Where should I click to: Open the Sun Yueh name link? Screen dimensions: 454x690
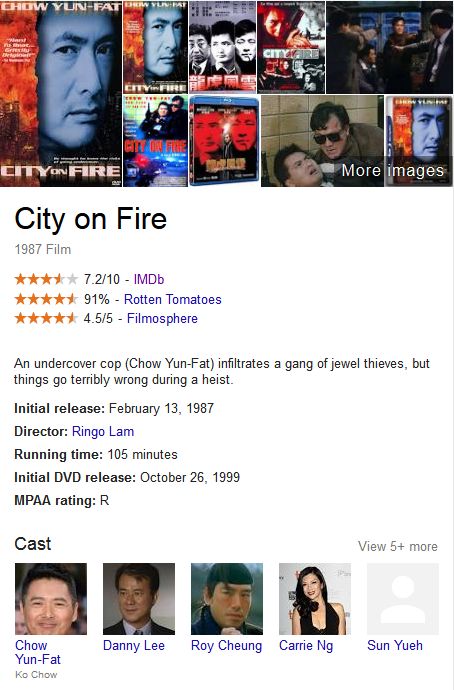(395, 646)
